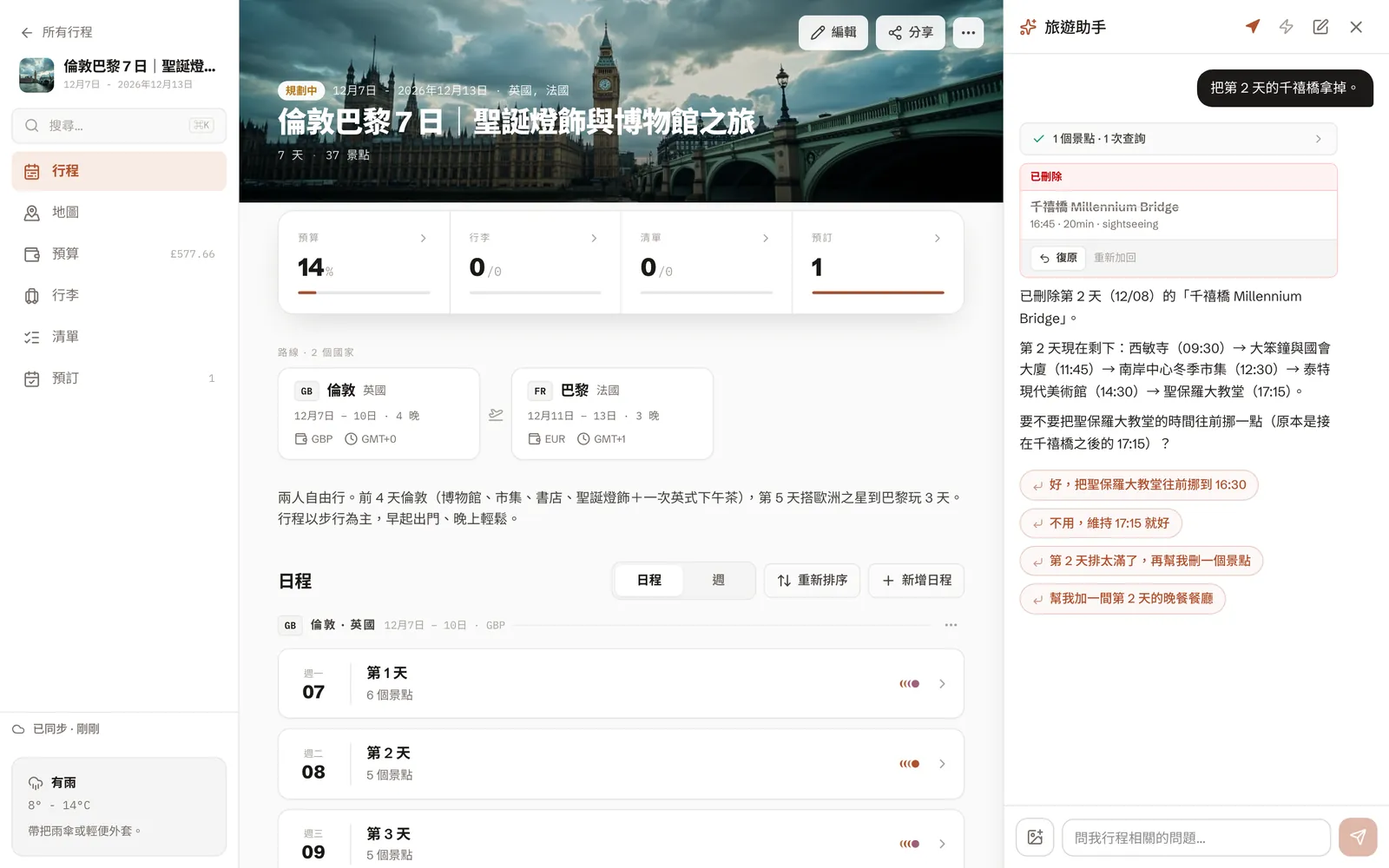Open the trip thumbnail for 倫敦巴黎 7 日
The height and width of the screenshot is (868, 1389).
[x=36, y=75]
